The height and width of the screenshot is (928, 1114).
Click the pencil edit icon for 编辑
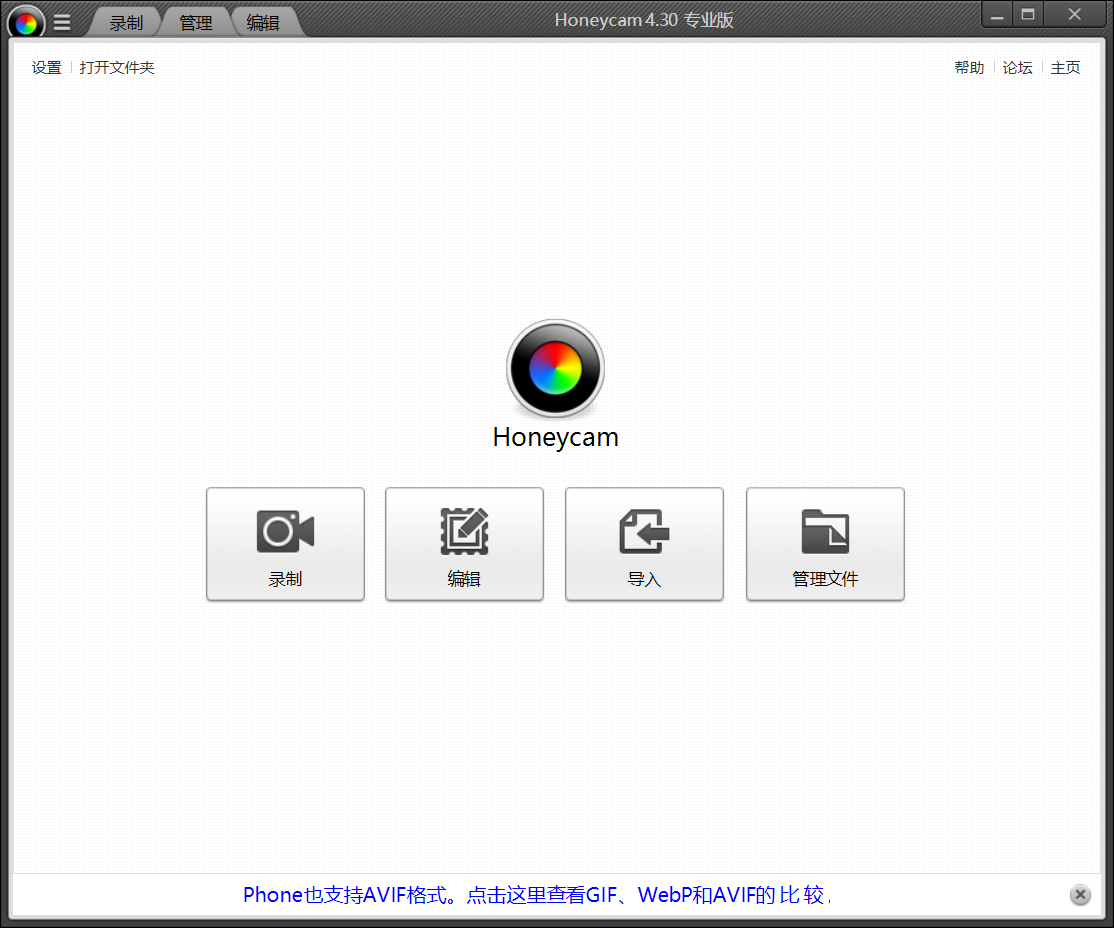(464, 531)
